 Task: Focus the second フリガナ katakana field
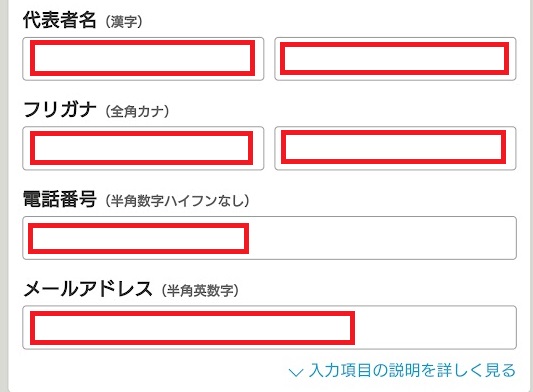(x=395, y=148)
